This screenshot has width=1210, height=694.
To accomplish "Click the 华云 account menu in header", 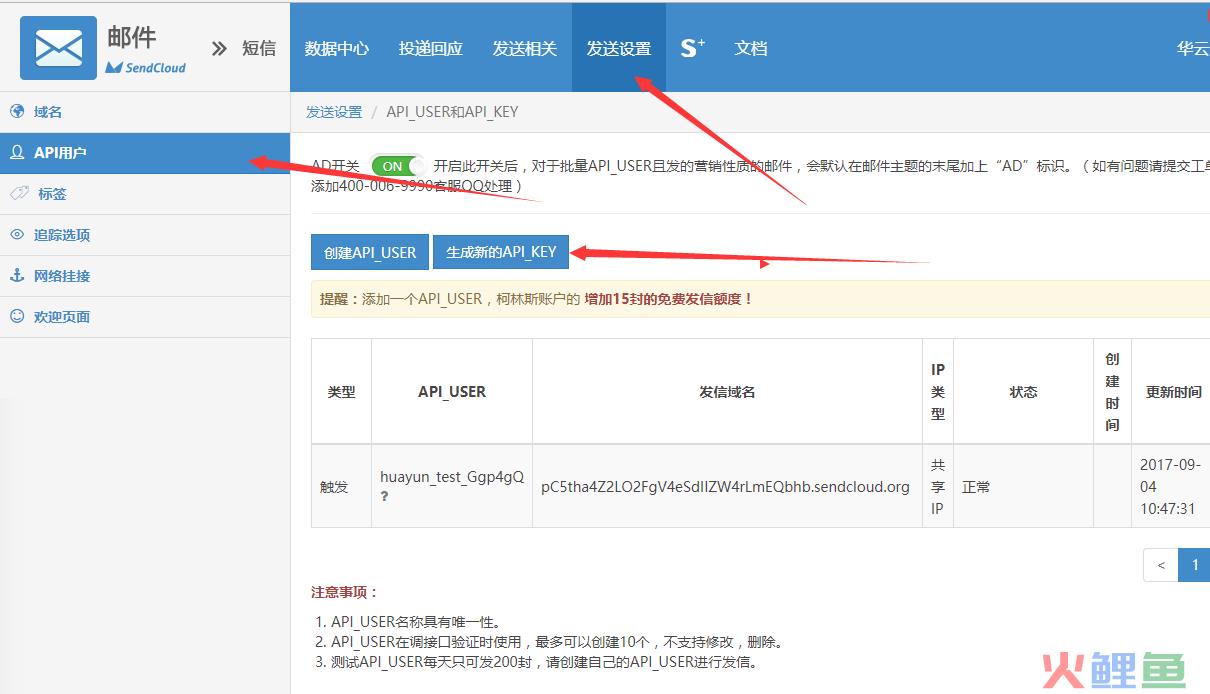I will pos(1193,48).
